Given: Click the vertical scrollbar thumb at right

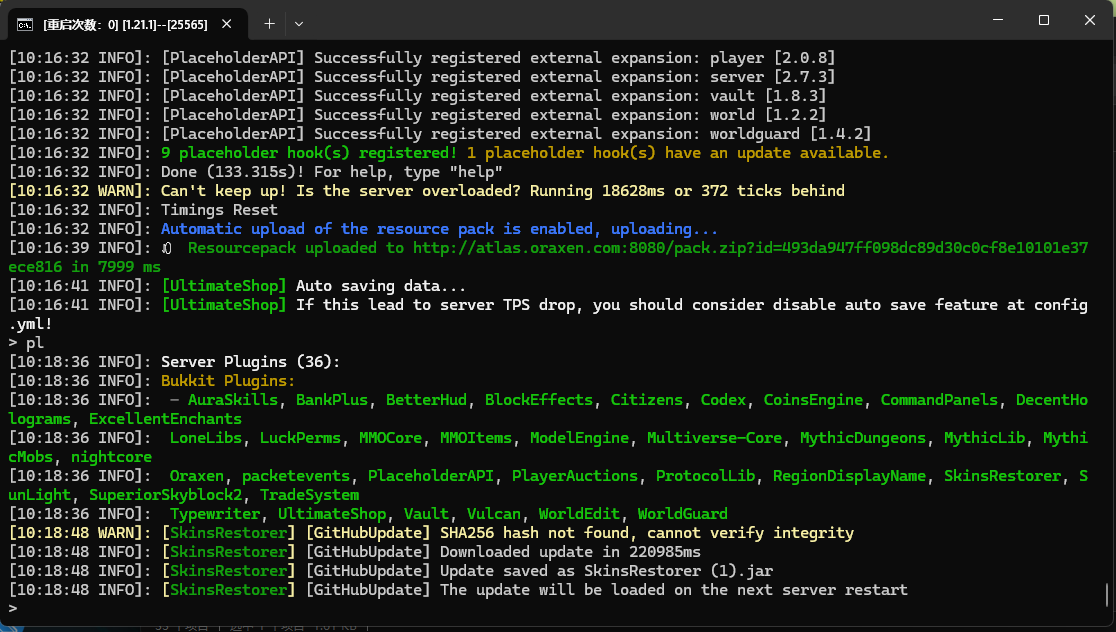Looking at the screenshot, I should tap(1107, 595).
